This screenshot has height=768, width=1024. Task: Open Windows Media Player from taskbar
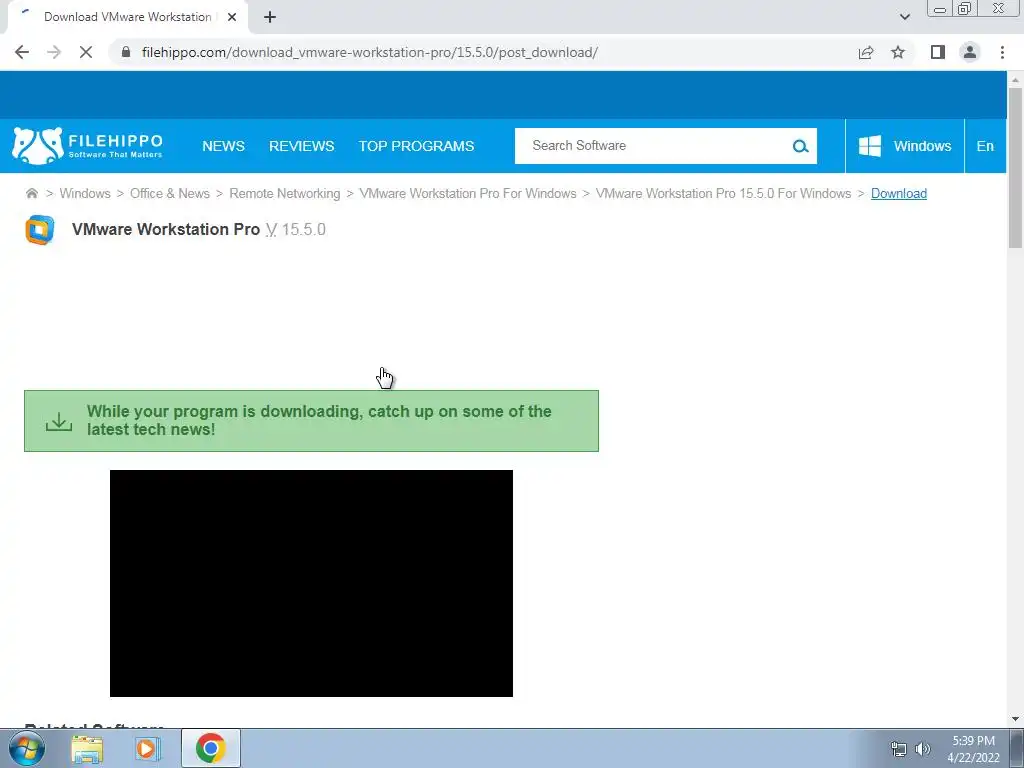pyautogui.click(x=148, y=748)
